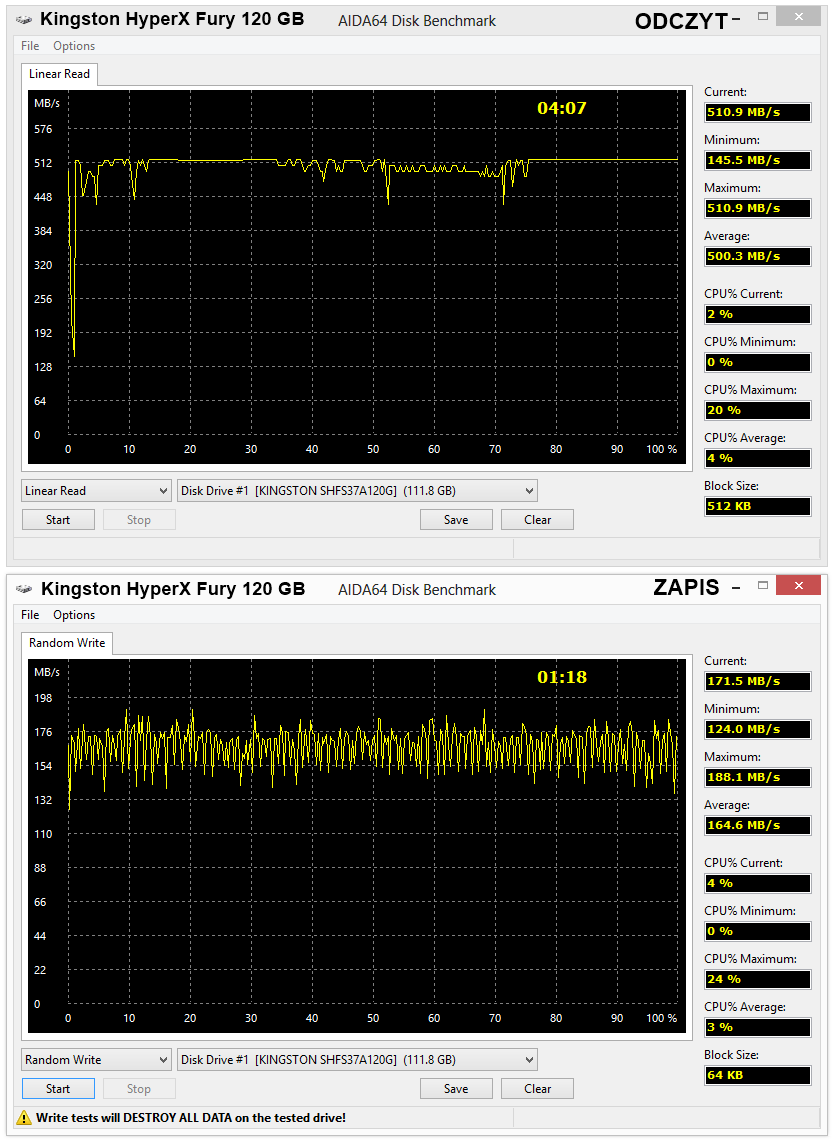Image resolution: width=832 pixels, height=1140 pixels.
Task: Click Start in the Random Write window
Action: [58, 1089]
